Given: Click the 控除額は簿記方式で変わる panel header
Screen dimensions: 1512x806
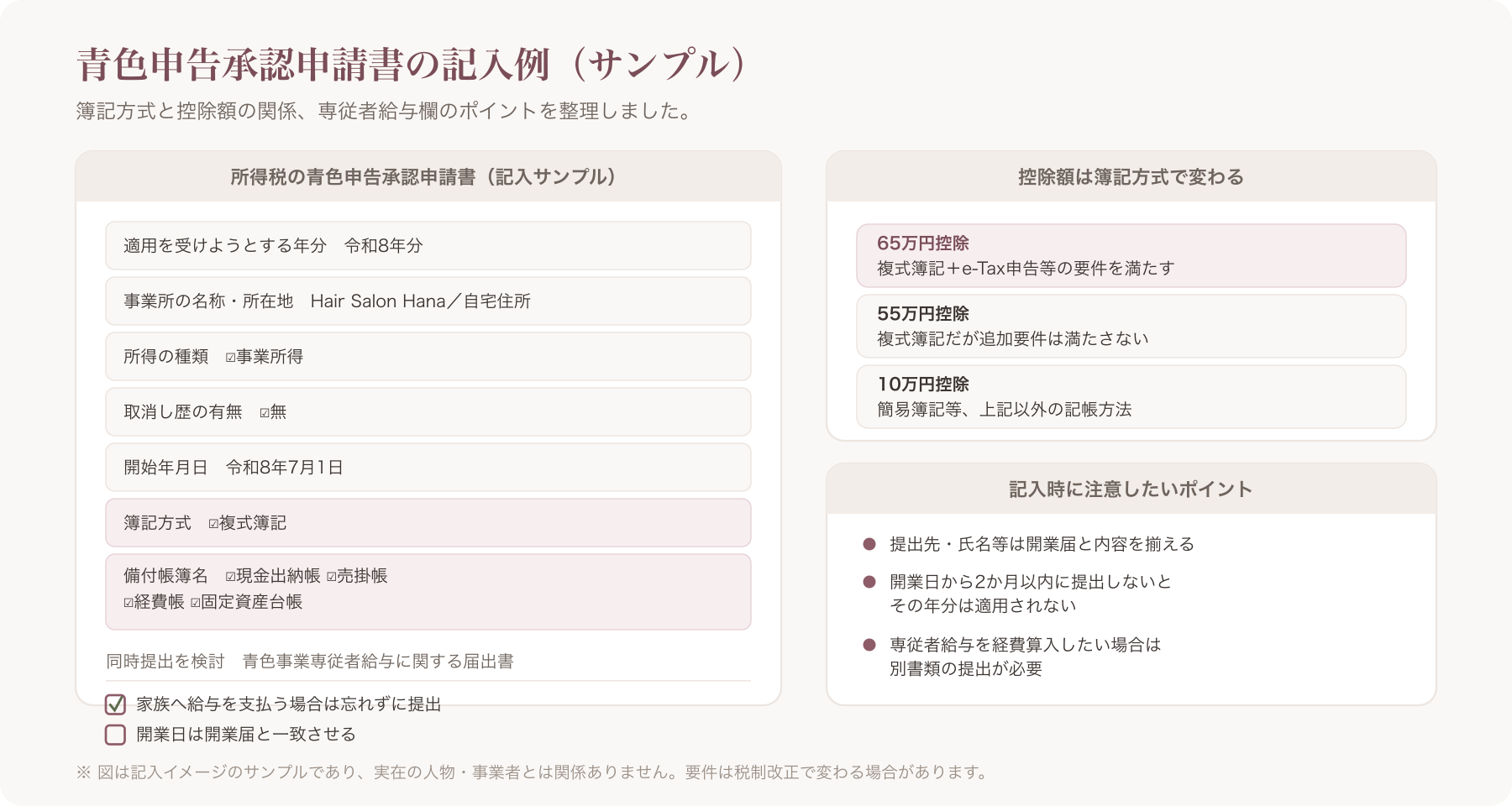Looking at the screenshot, I should coord(1131,176).
